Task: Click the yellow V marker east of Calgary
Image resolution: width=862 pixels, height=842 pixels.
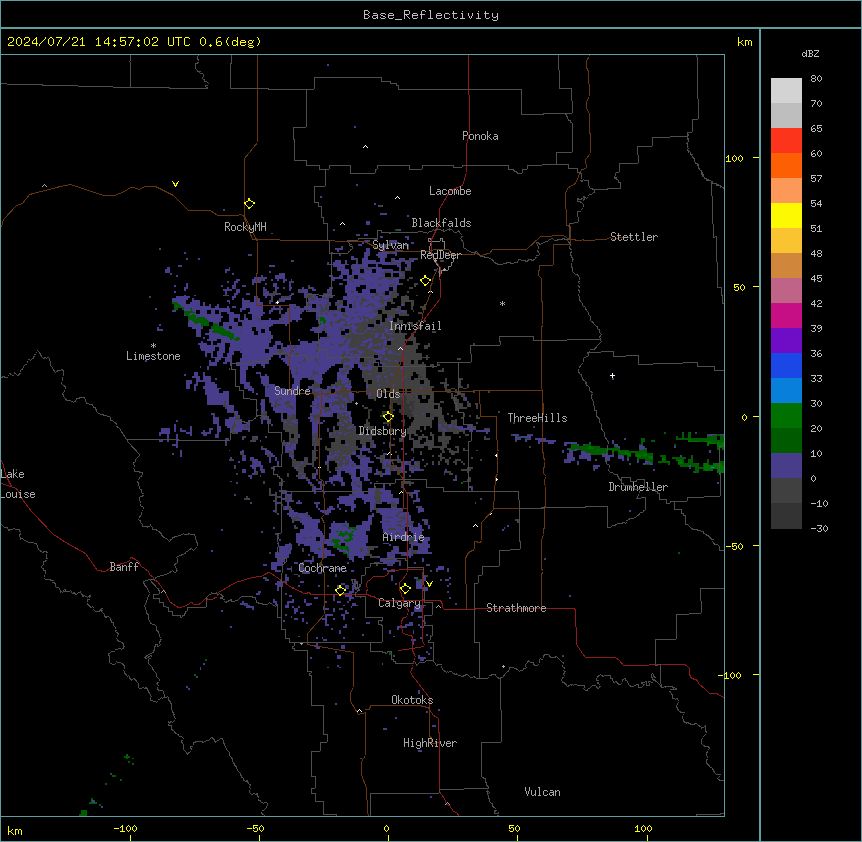Action: pyautogui.click(x=429, y=584)
